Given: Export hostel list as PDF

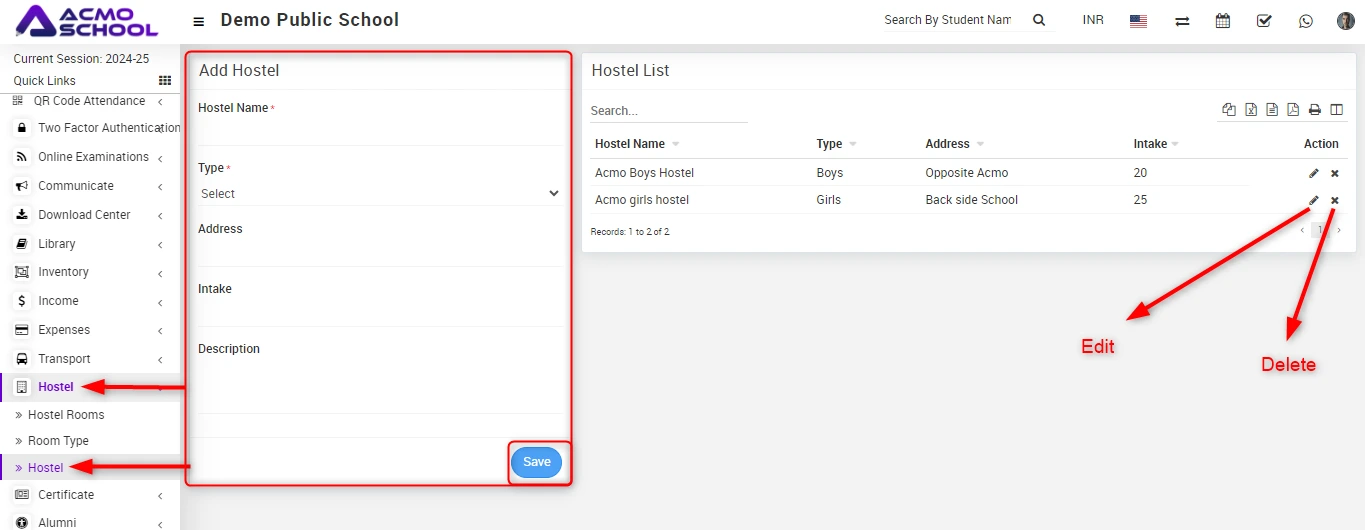Looking at the screenshot, I should pyautogui.click(x=1293, y=110).
